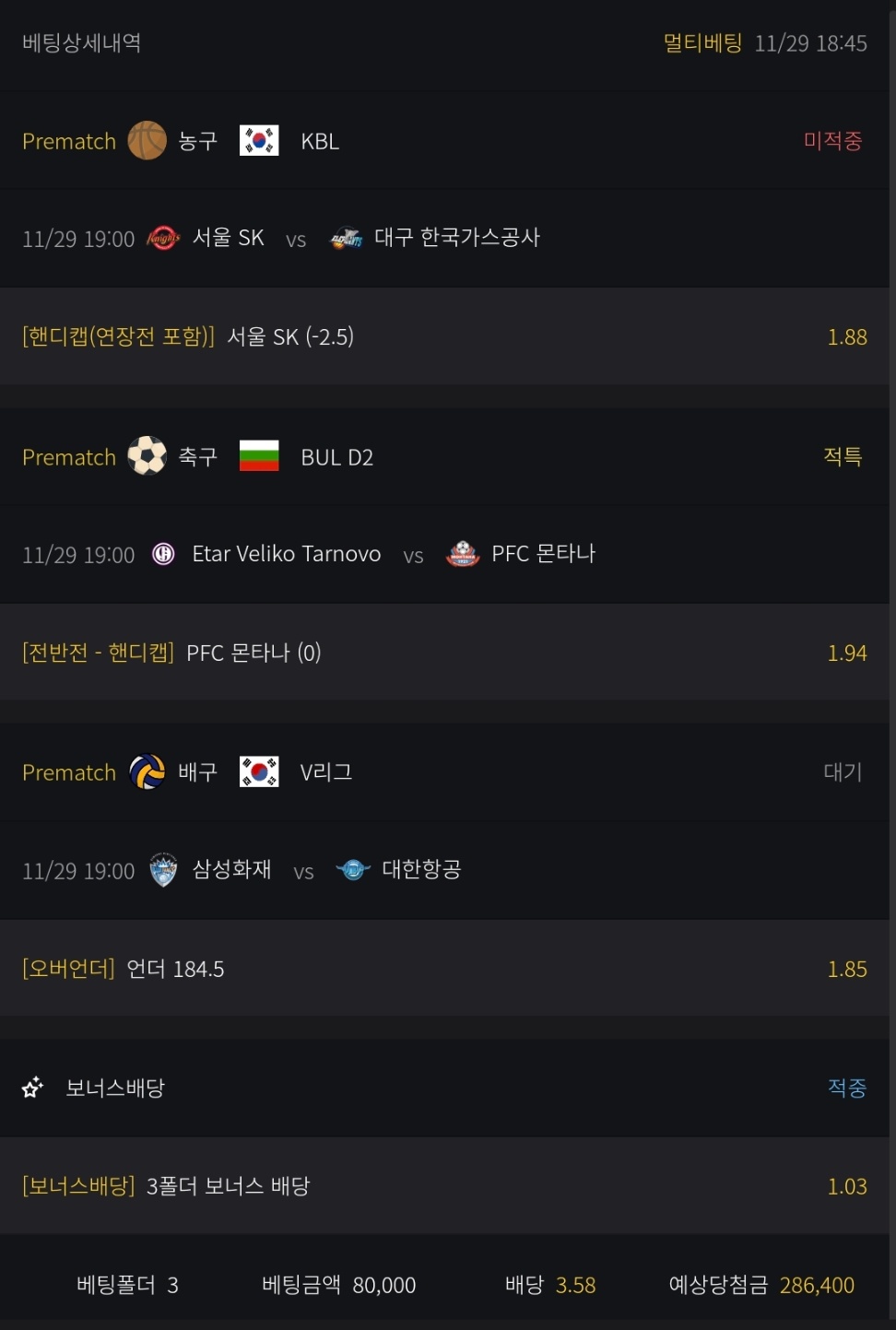Click the basketball sport icon
This screenshot has width=896, height=1330.
[147, 141]
